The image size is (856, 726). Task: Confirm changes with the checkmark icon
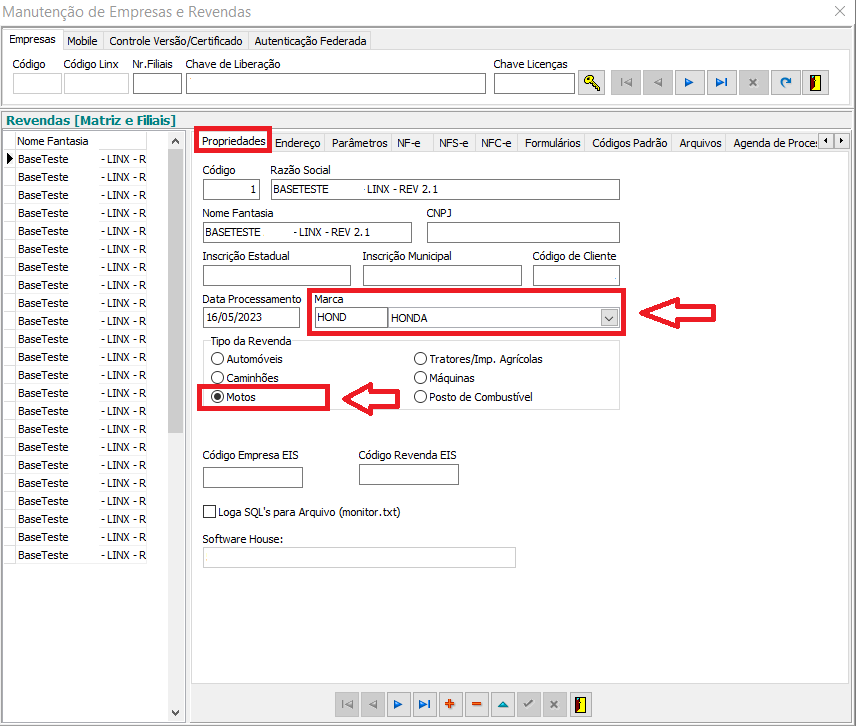[528, 704]
